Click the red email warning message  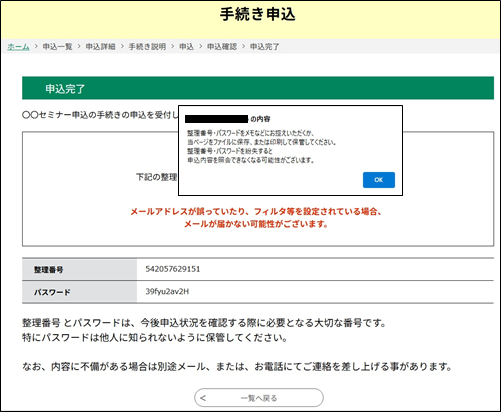tap(256, 218)
